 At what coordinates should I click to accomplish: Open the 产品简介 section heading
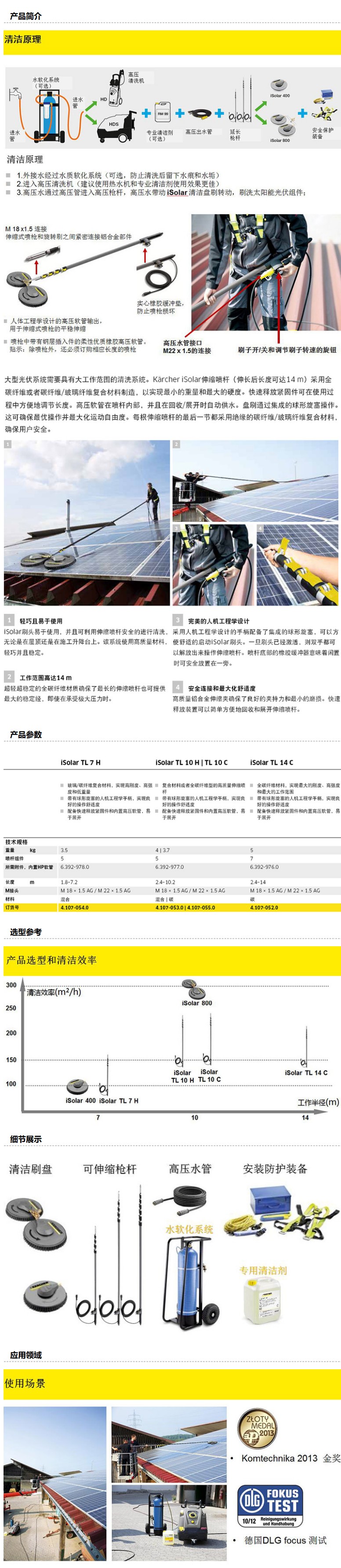click(x=26, y=16)
